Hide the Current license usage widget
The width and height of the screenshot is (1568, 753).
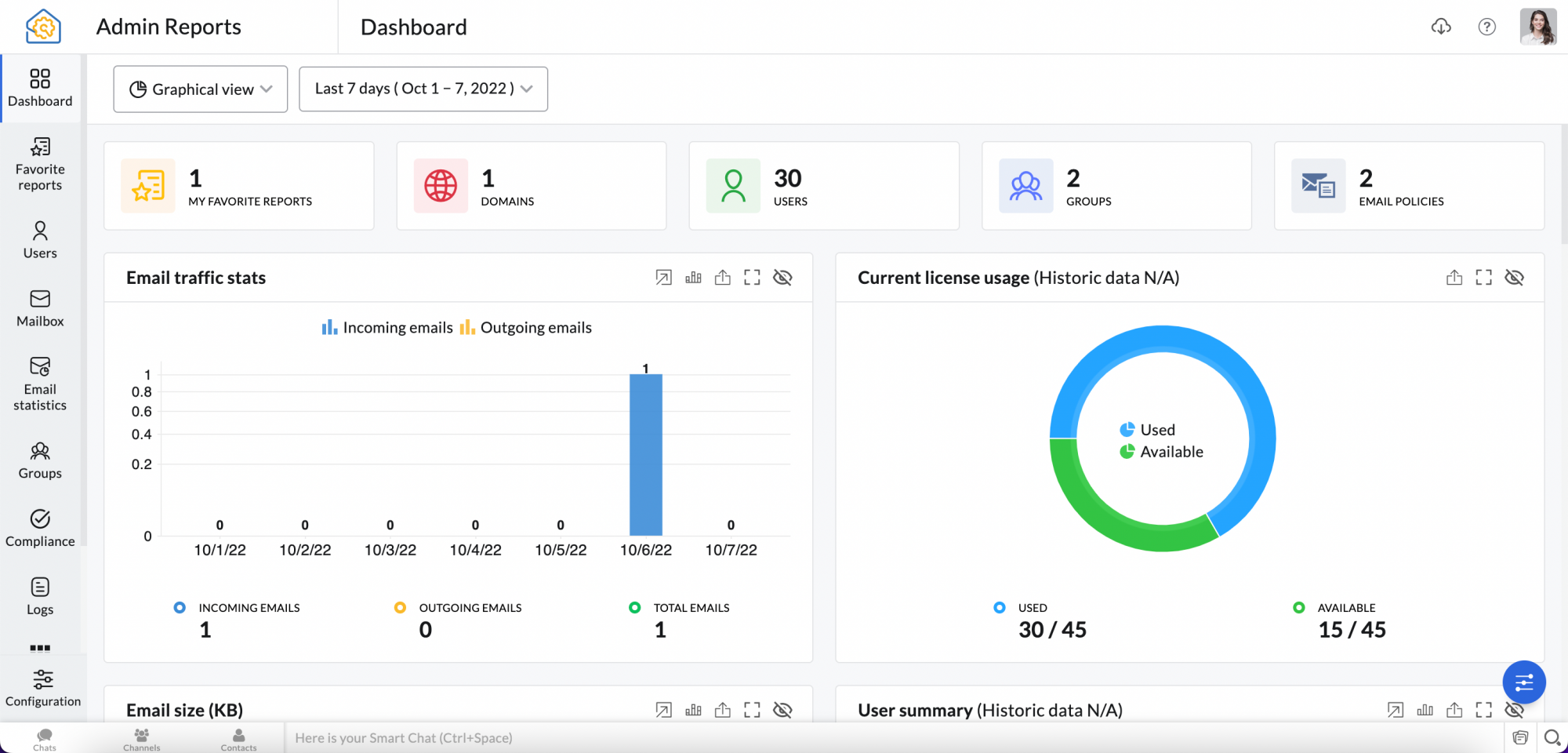point(1515,277)
